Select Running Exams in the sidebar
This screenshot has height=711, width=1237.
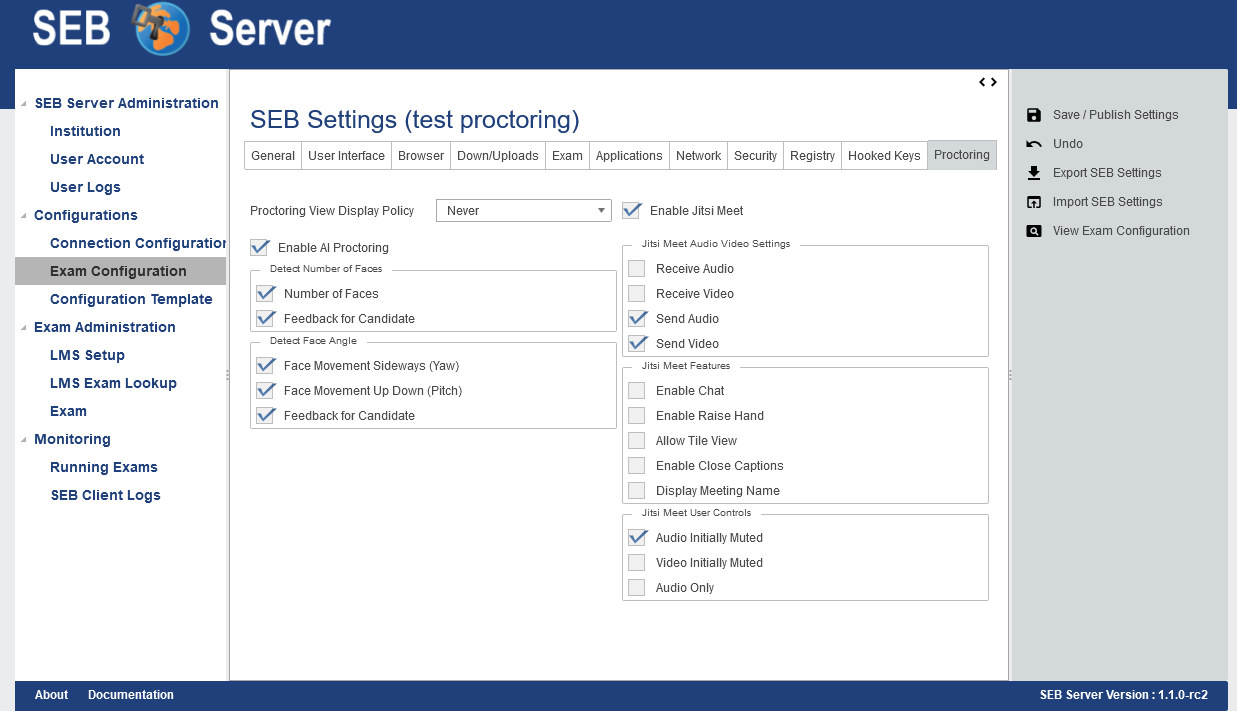coord(104,467)
